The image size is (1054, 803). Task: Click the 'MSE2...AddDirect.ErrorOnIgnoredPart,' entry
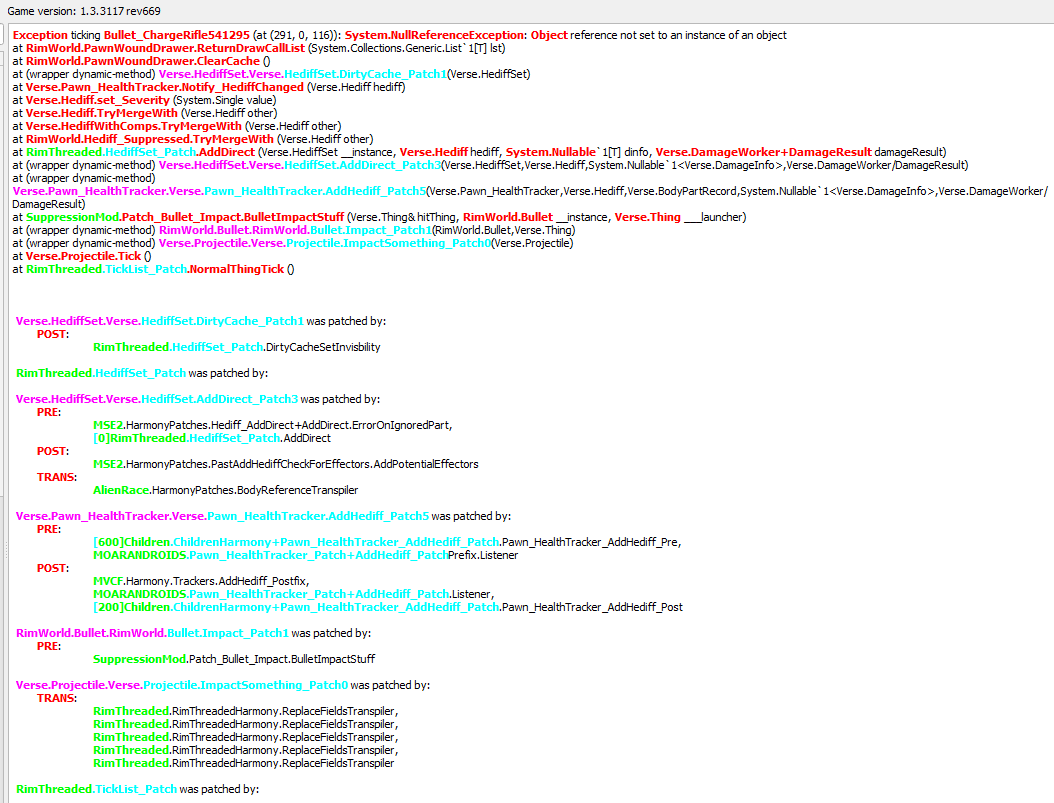[x=272, y=425]
